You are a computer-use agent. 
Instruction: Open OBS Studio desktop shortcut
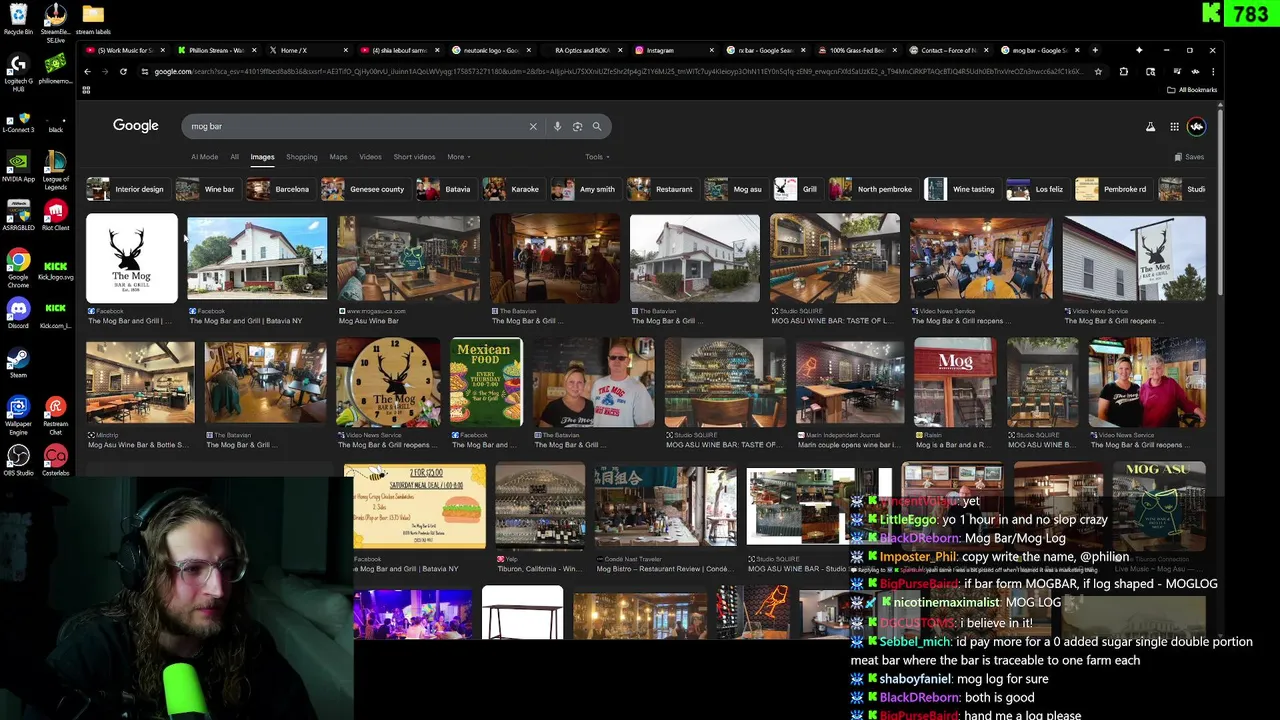pyautogui.click(x=18, y=460)
